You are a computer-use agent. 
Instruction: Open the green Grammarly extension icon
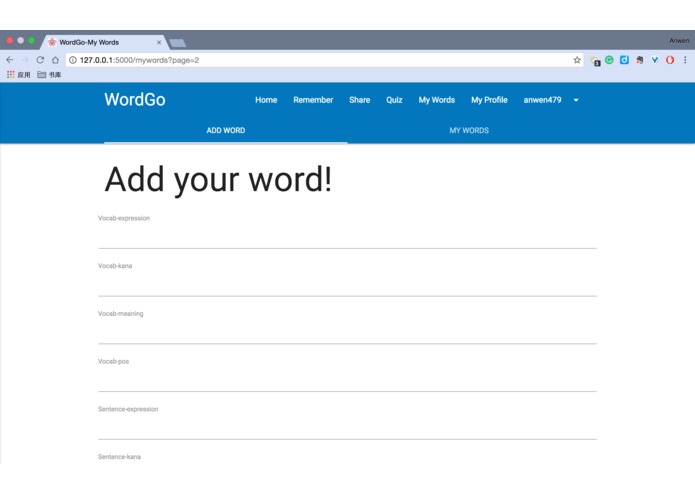pos(609,60)
